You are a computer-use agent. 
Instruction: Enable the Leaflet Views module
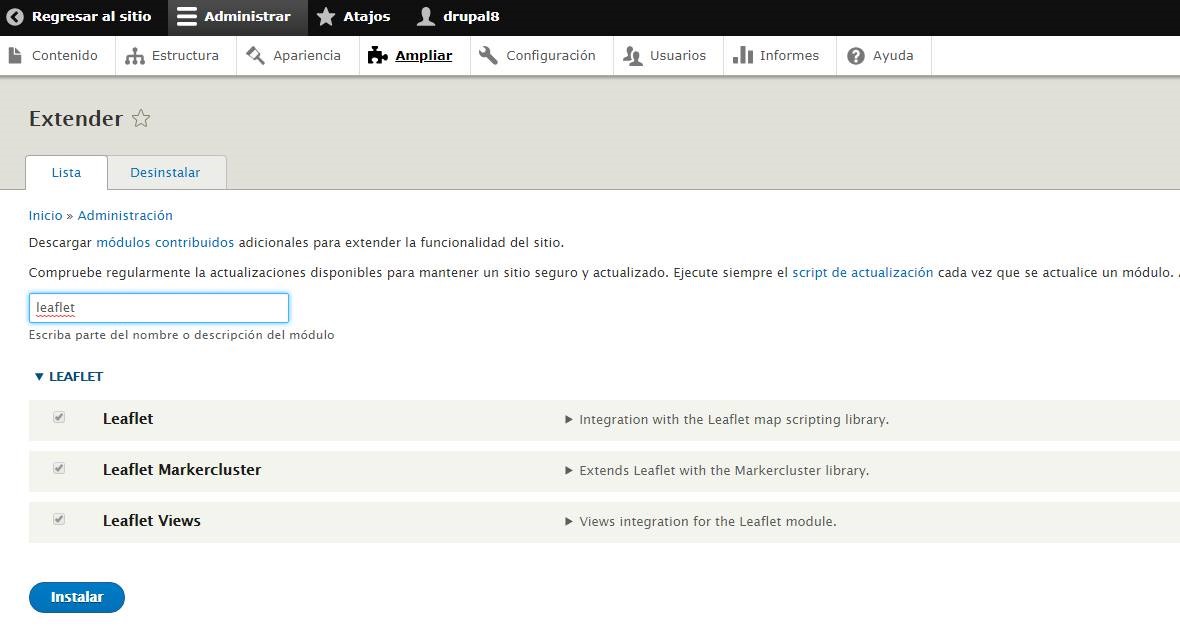59,519
